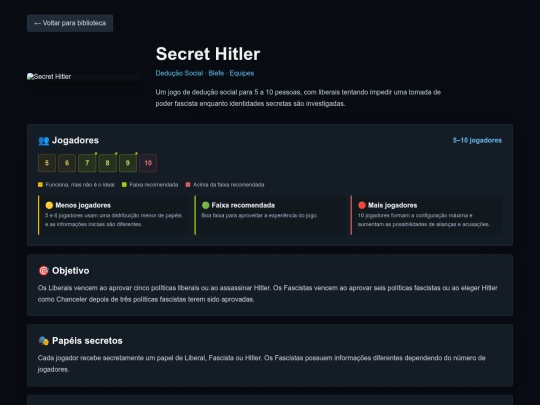This screenshot has width=540, height=405.
Task: Click the game description paragraph under tags
Action: tap(298, 98)
